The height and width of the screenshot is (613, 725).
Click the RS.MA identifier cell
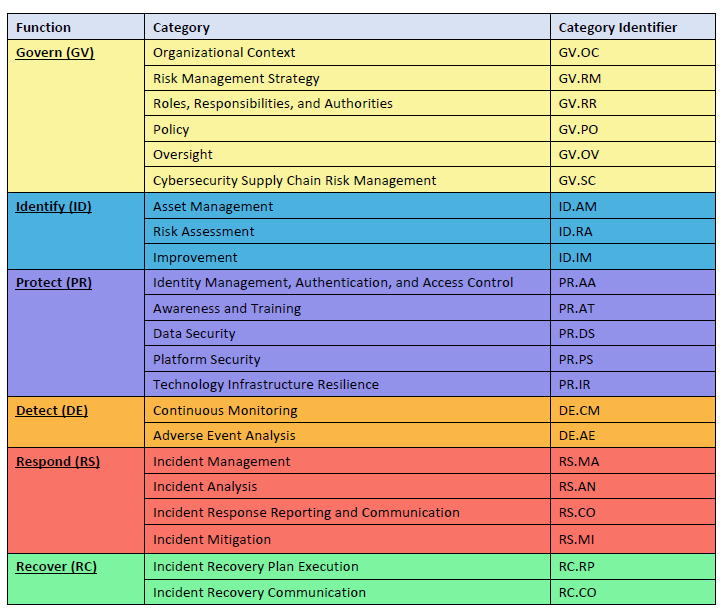click(x=579, y=462)
